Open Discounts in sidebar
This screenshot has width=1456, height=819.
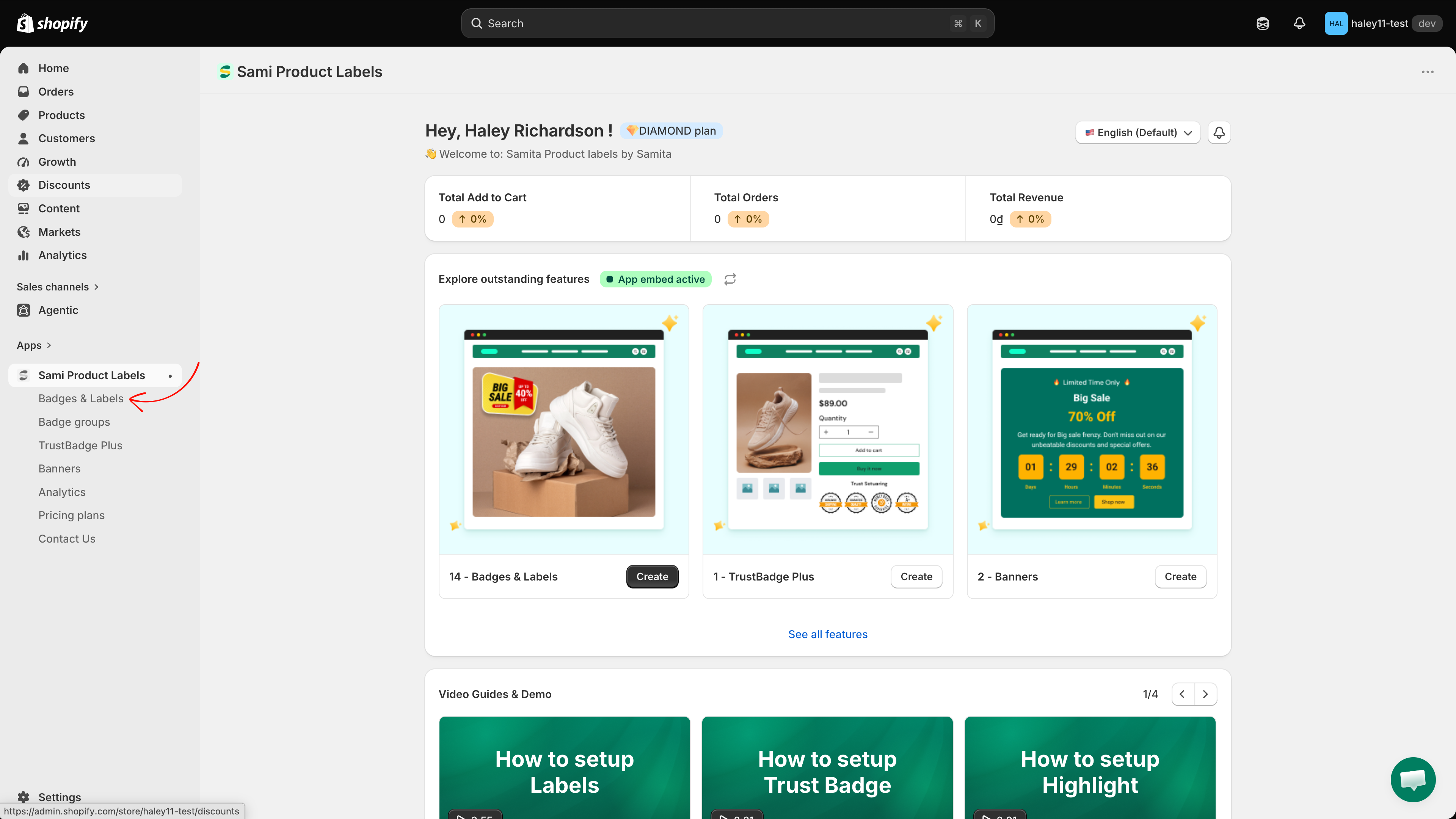[95, 185]
